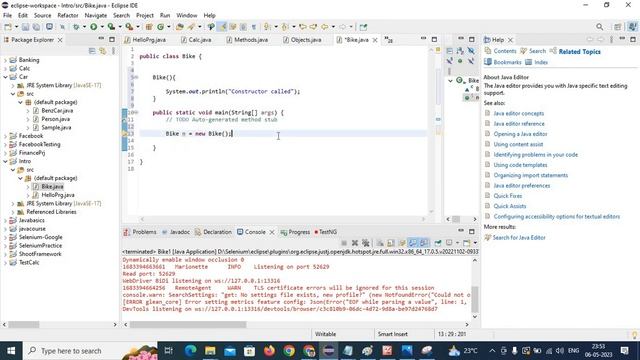The width and height of the screenshot is (640, 360).
Task: Click the Pin Console icon
Action: coord(438,243)
